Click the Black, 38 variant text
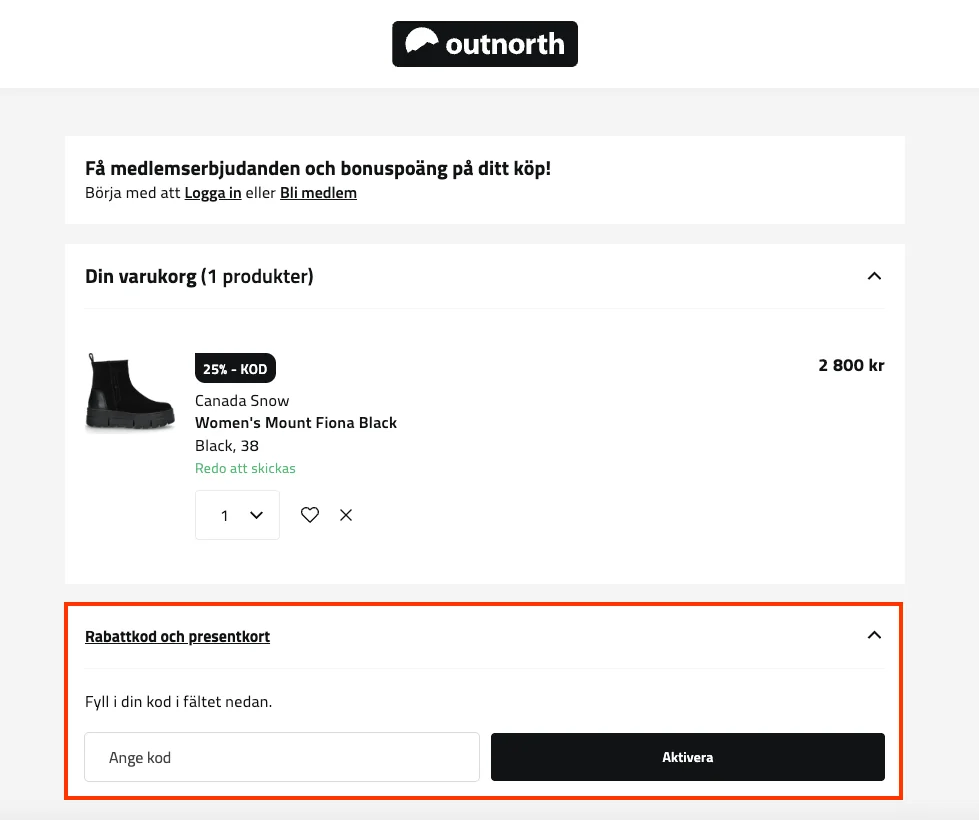Image resolution: width=979 pixels, height=820 pixels. coord(227,446)
